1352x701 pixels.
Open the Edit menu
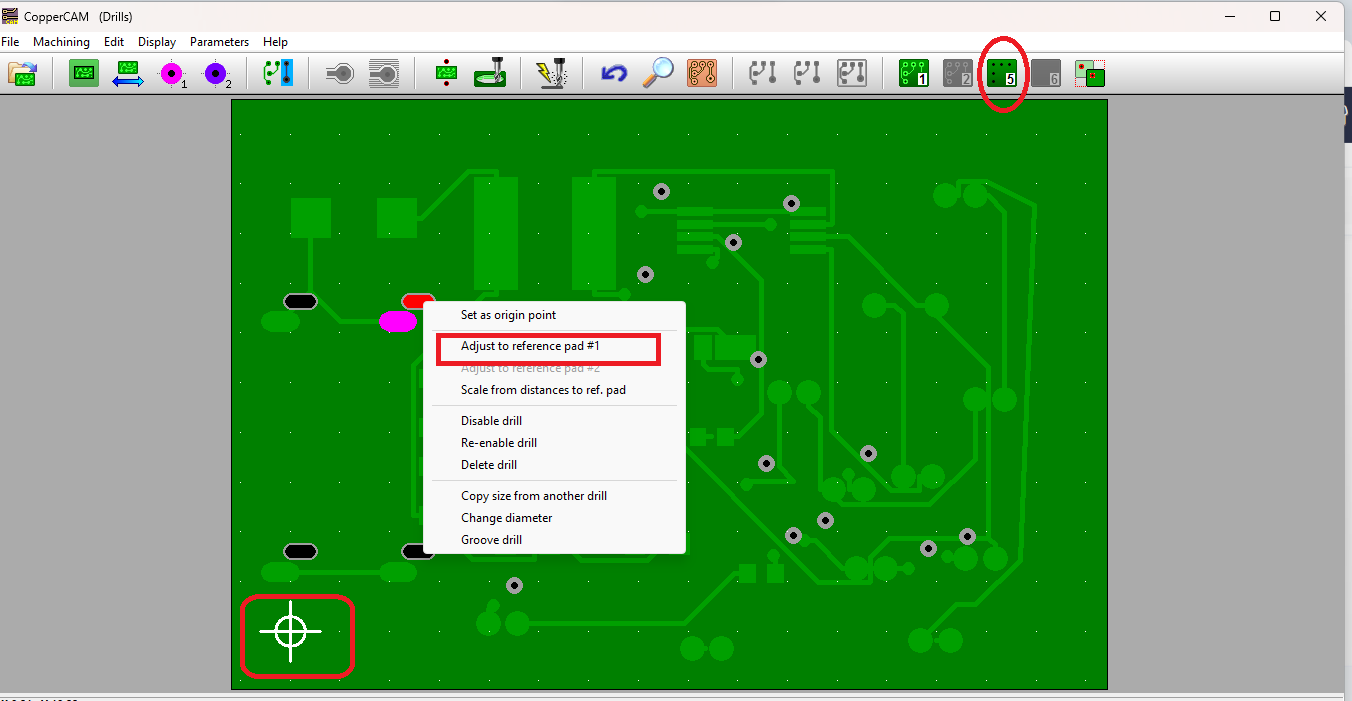(114, 42)
